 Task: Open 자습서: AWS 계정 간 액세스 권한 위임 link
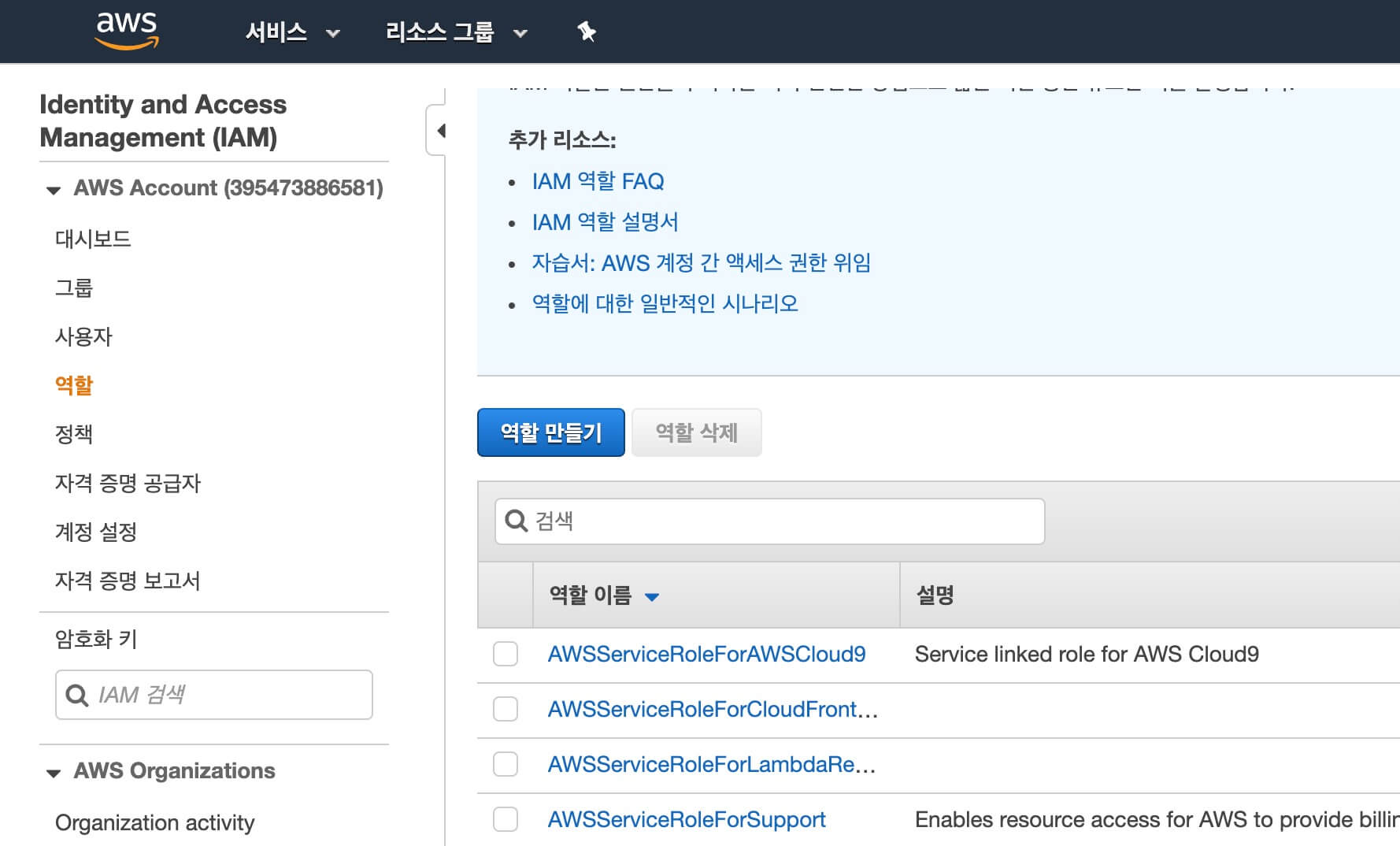[702, 262]
